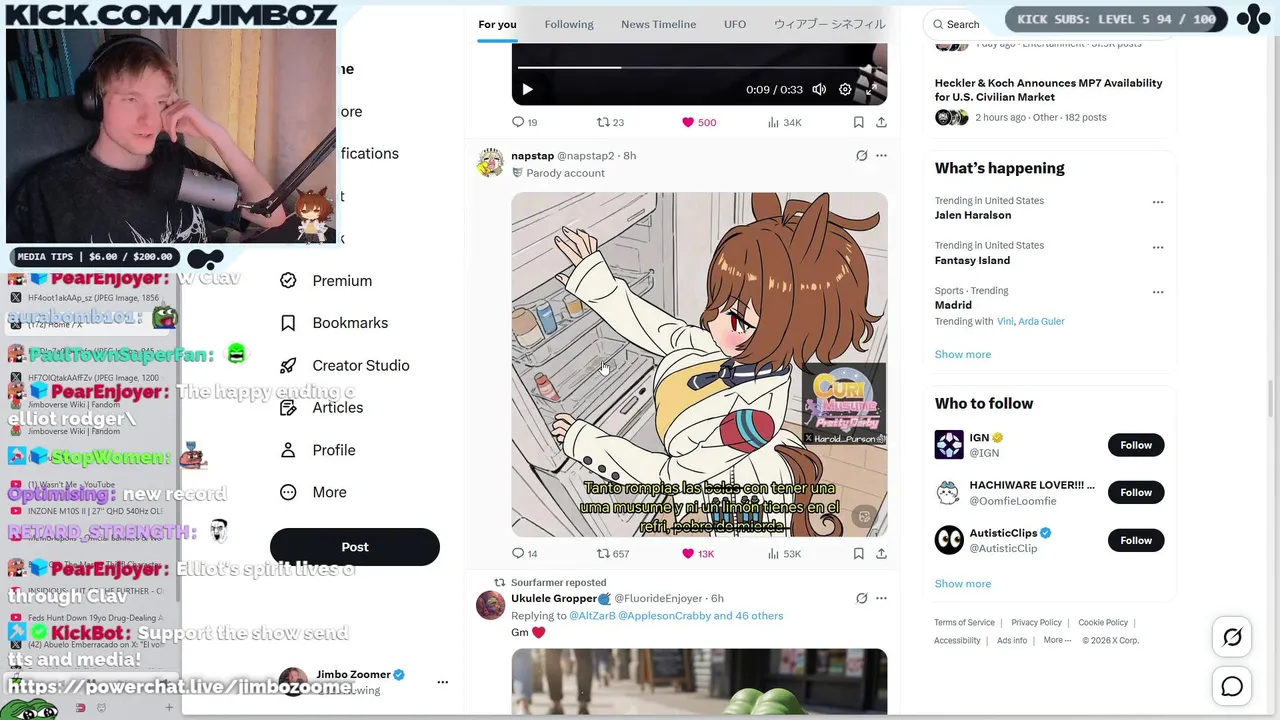Image resolution: width=1280 pixels, height=720 pixels.
Task: Open Ukulele Gropper's profile avatar
Action: pyautogui.click(x=490, y=605)
